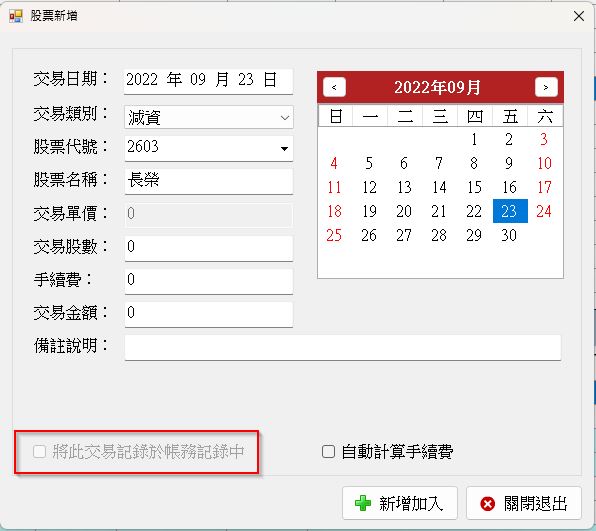This screenshot has width=596, height=531.
Task: Select September 21 on the calendar
Action: coord(439,211)
